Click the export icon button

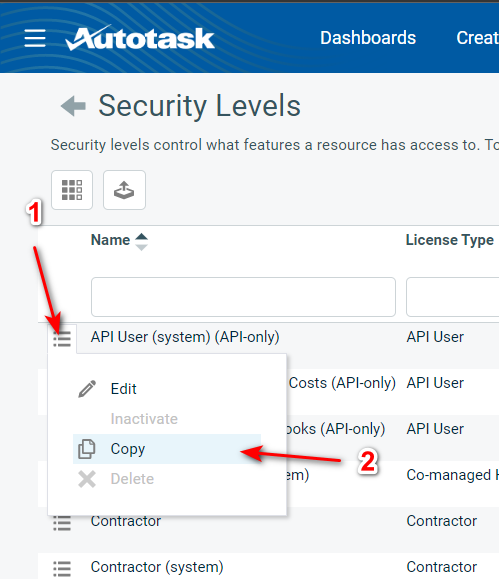[124, 190]
